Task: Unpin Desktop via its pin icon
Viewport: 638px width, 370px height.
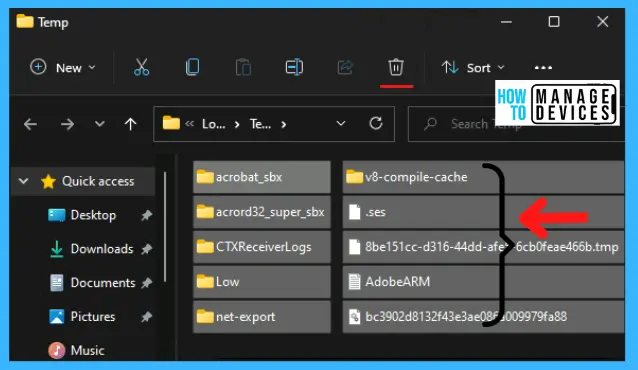Action: 146,215
